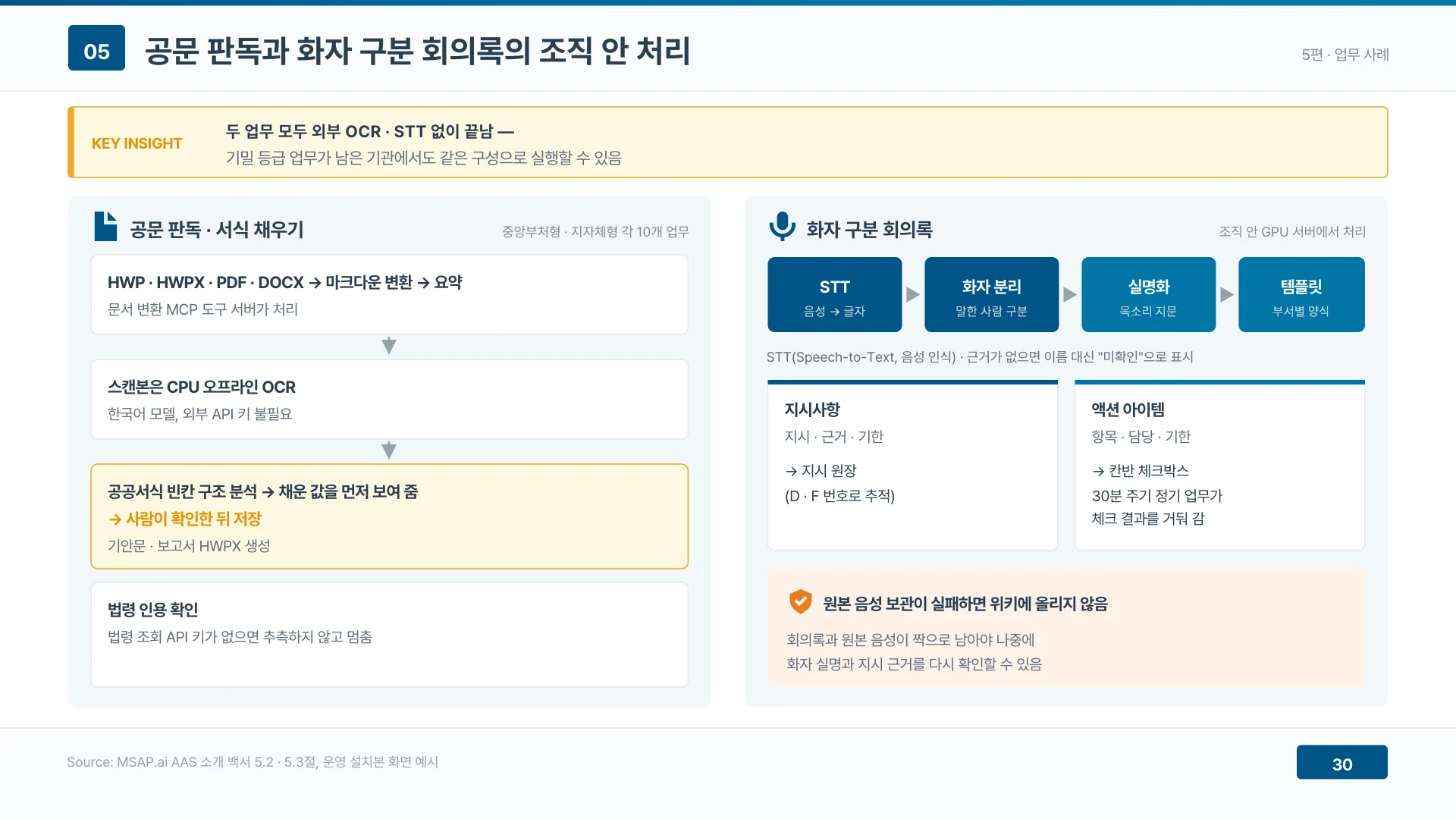Screen dimensions: 1456x819
Task: Click the slide title 공문 판독과 화자 구분
Action: [x=417, y=51]
